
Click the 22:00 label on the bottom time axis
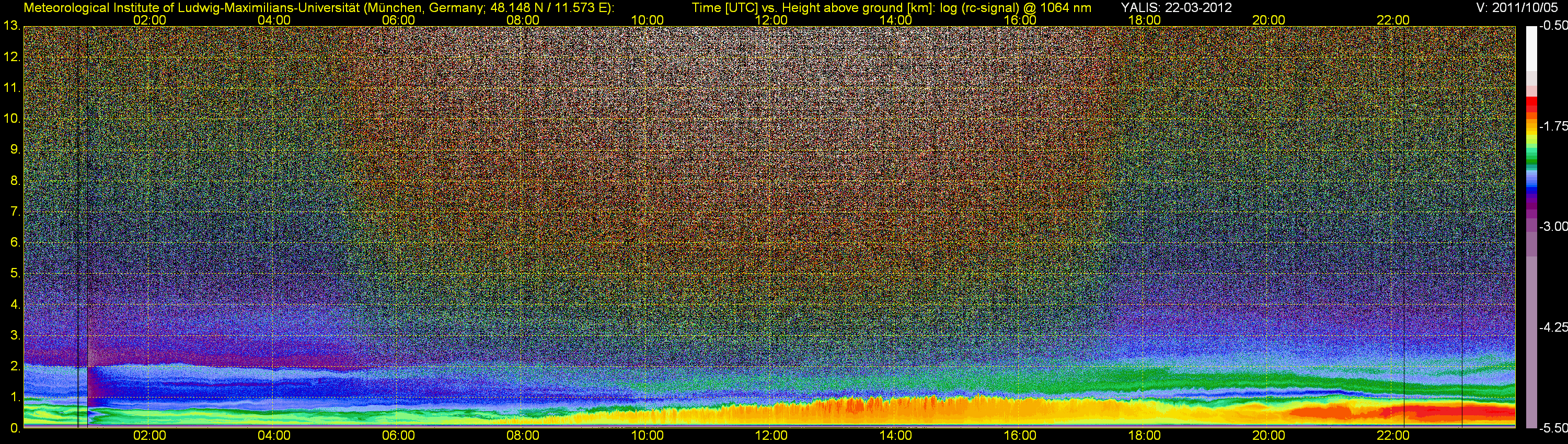[1393, 436]
